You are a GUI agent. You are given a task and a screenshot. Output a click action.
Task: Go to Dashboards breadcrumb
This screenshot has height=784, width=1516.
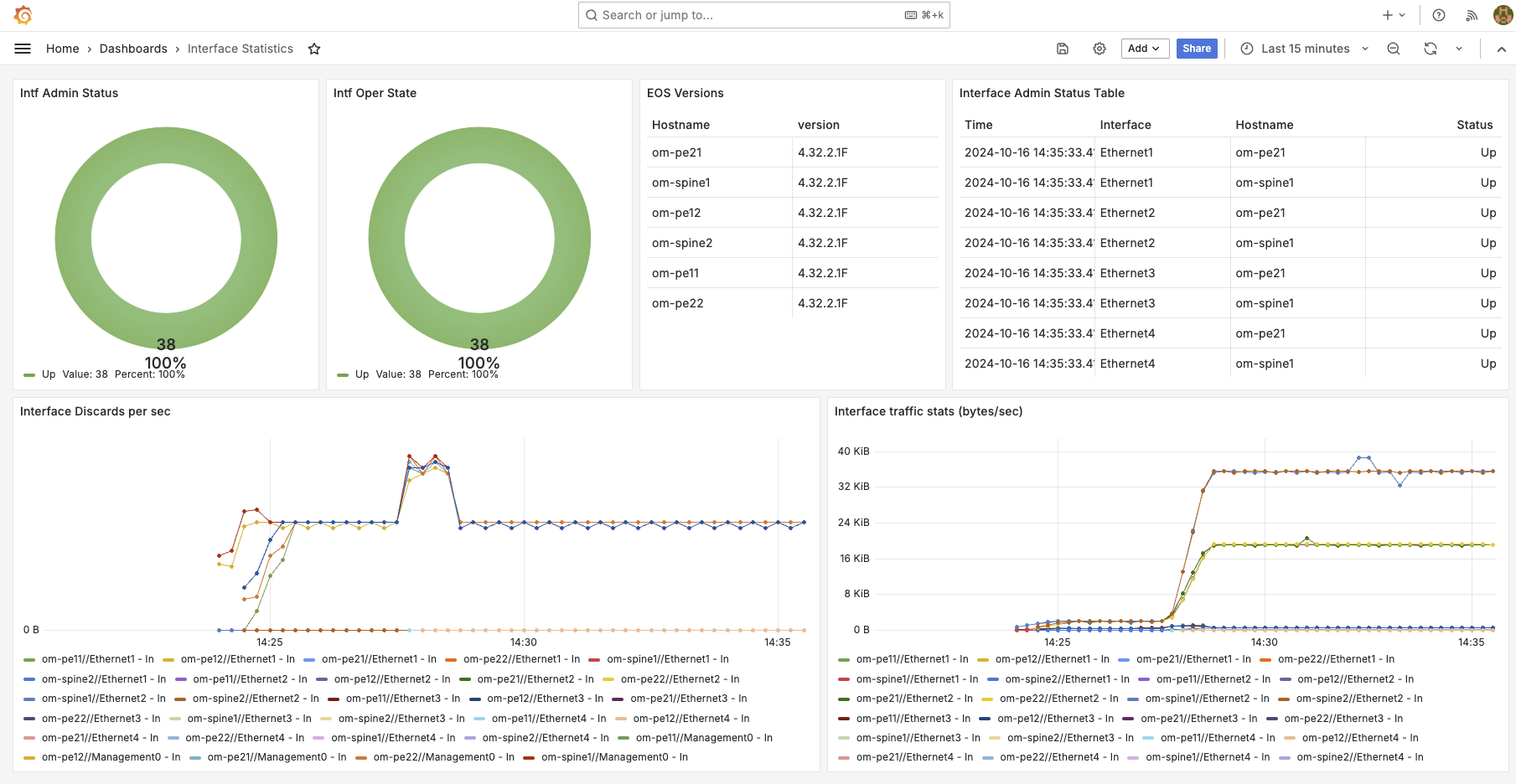[x=133, y=49]
